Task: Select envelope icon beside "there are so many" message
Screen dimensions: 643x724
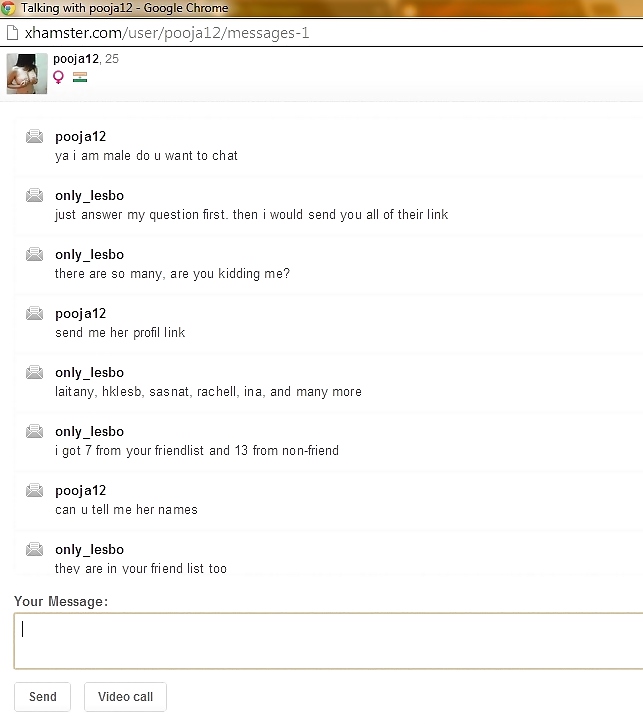Action: pyautogui.click(x=34, y=254)
